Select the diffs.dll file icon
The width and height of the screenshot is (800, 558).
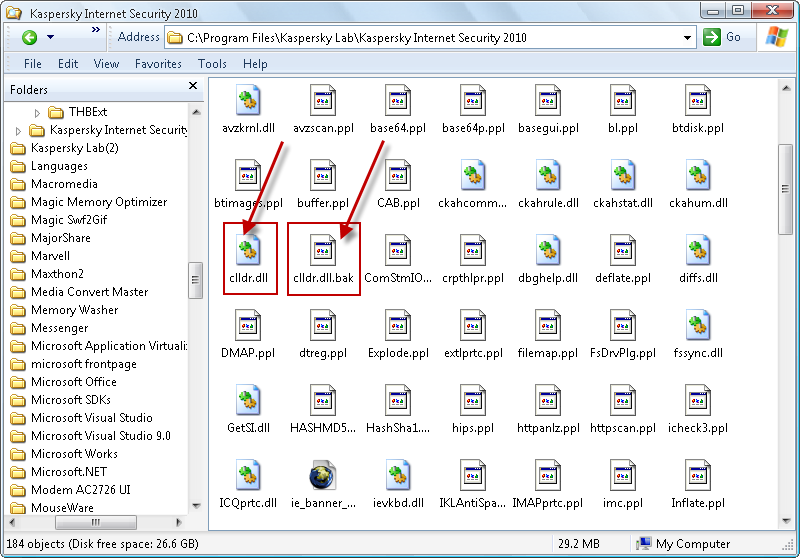698,250
